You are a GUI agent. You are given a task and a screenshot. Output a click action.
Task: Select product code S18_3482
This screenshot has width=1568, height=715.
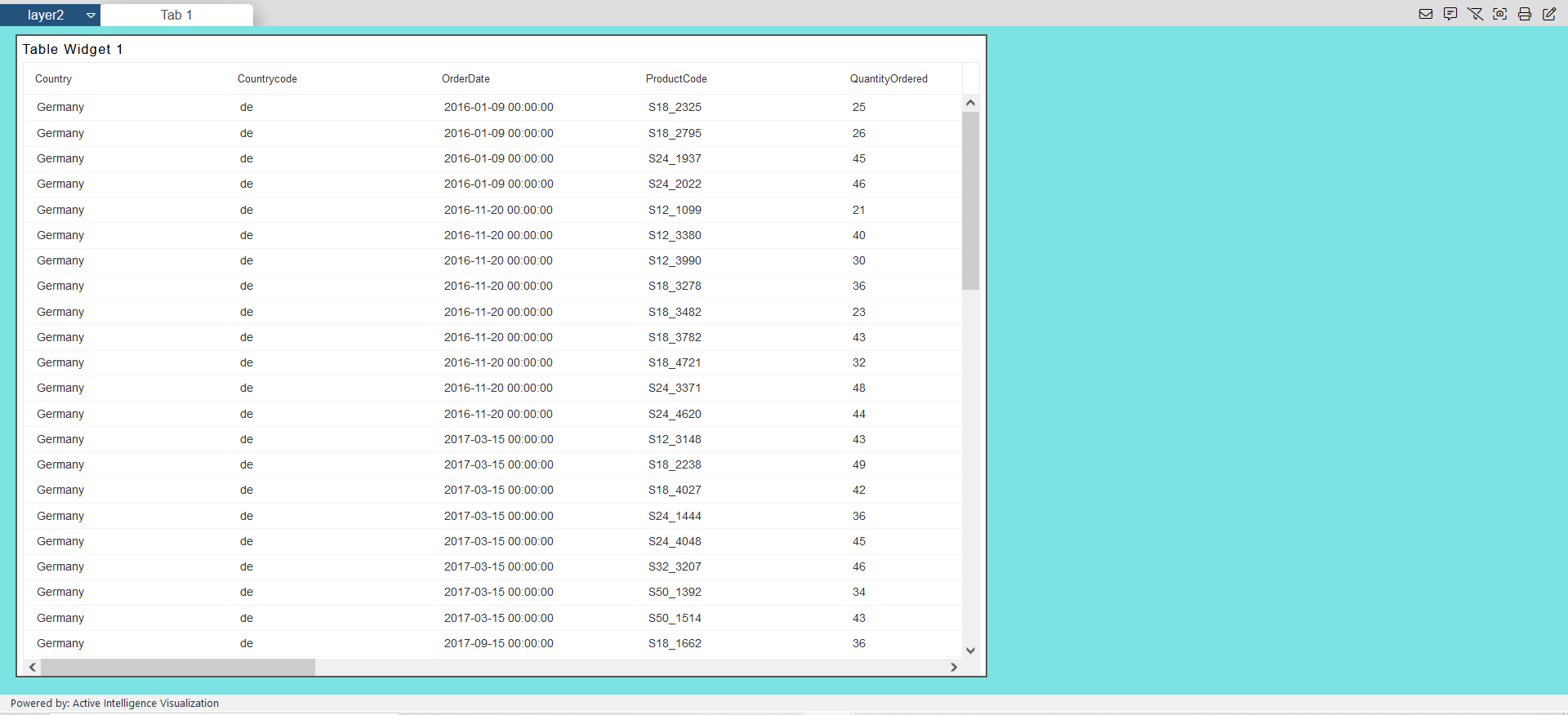(675, 312)
